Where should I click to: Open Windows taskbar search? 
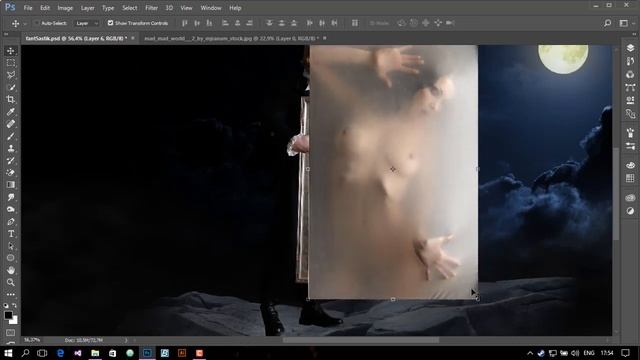(25, 353)
